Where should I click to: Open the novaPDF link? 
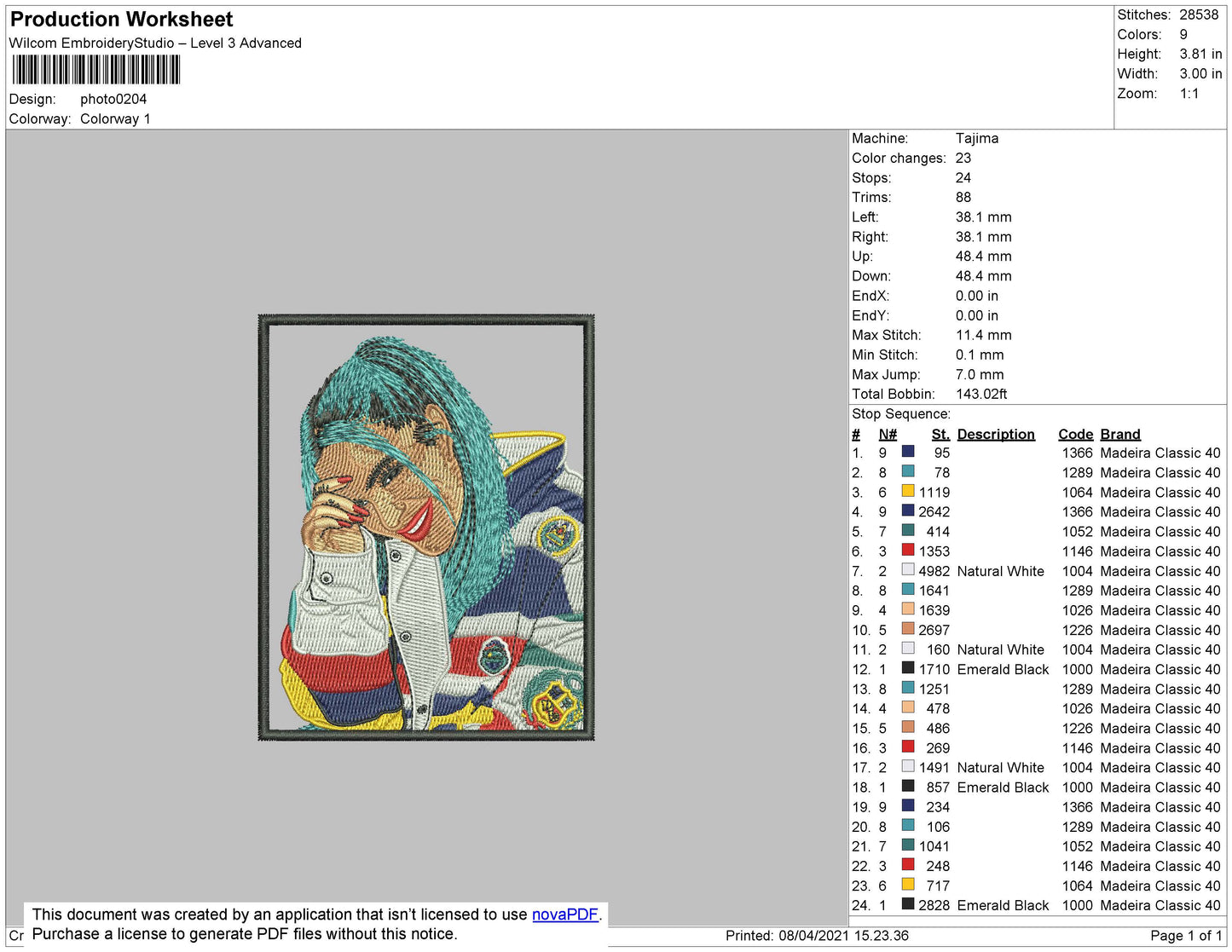[564, 914]
